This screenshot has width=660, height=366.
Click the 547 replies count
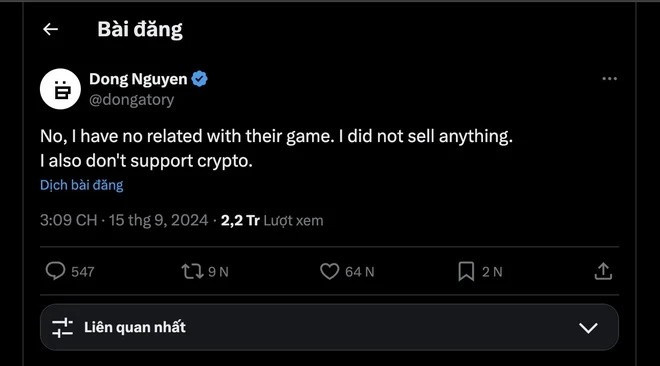[82, 272]
